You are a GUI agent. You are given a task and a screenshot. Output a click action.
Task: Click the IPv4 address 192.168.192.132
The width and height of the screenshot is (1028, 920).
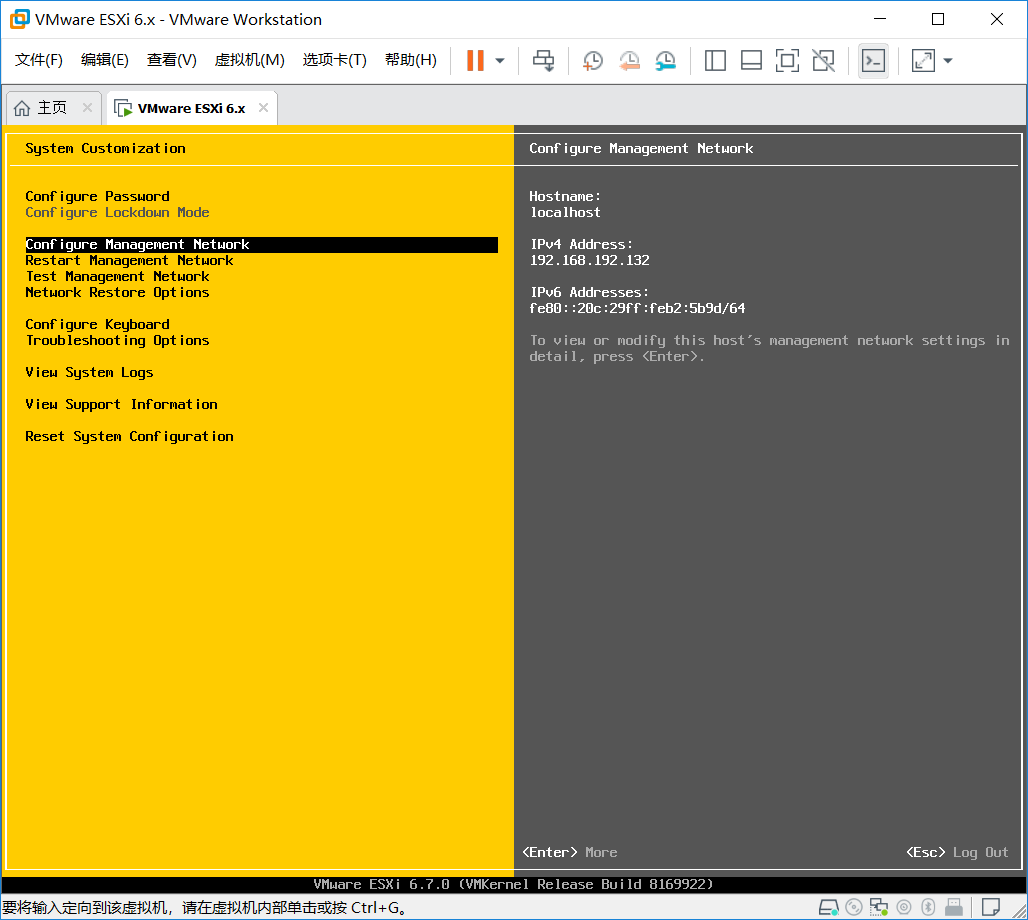pos(589,260)
